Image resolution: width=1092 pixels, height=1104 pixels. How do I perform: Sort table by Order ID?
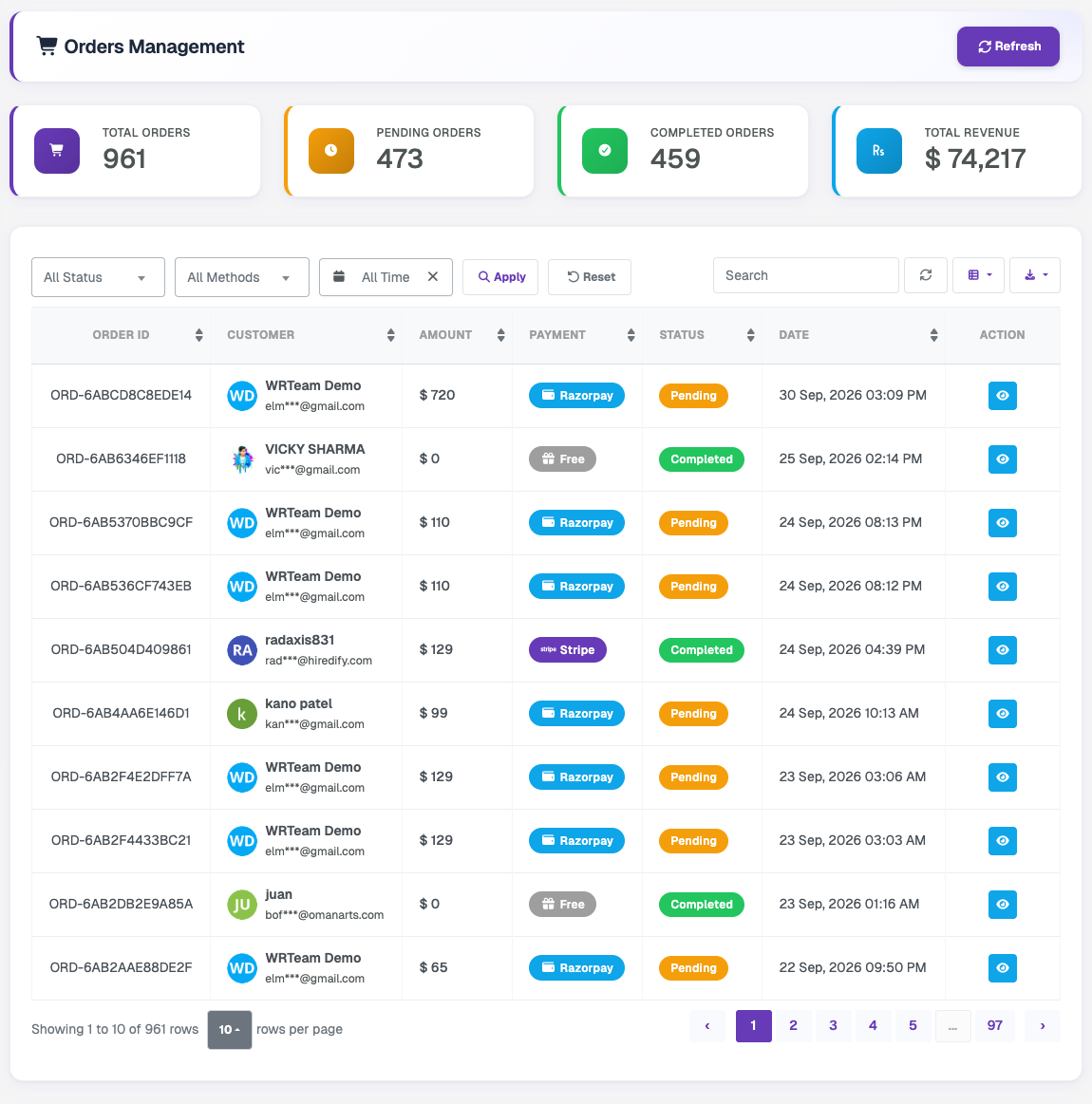[x=122, y=335]
